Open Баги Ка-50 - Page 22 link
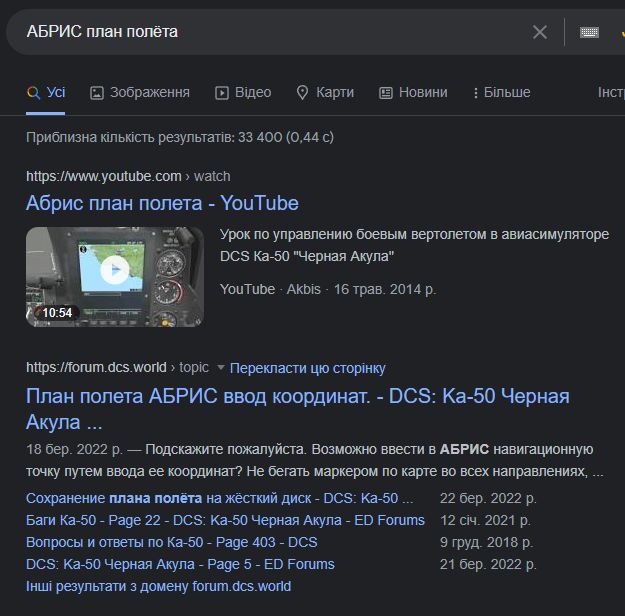The image size is (625, 616). pyautogui.click(x=226, y=520)
